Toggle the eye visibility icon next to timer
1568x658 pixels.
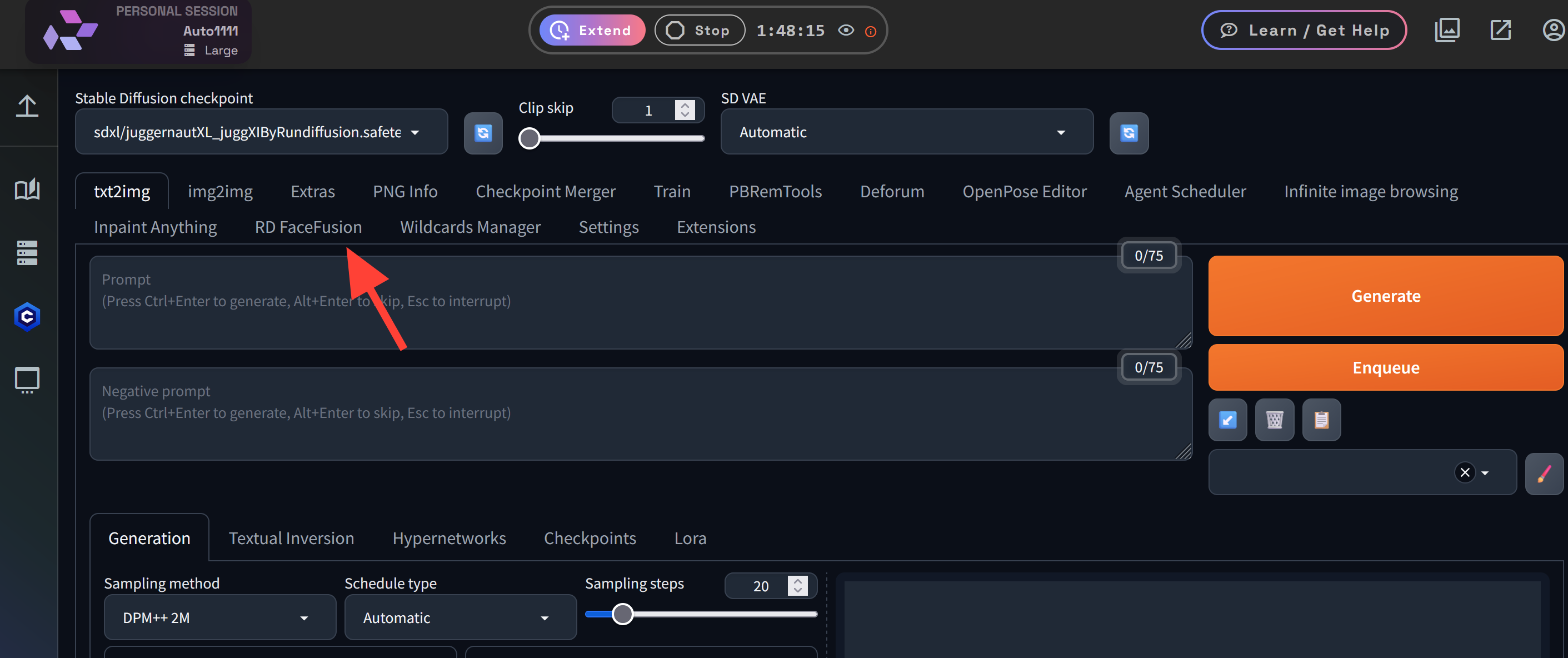click(x=846, y=29)
